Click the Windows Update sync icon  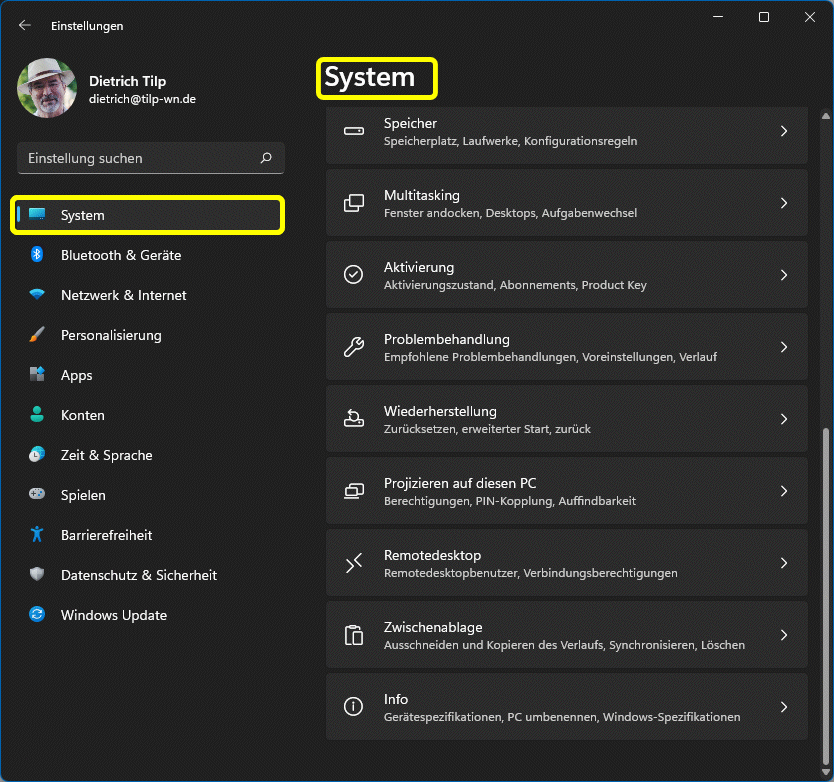pos(37,615)
